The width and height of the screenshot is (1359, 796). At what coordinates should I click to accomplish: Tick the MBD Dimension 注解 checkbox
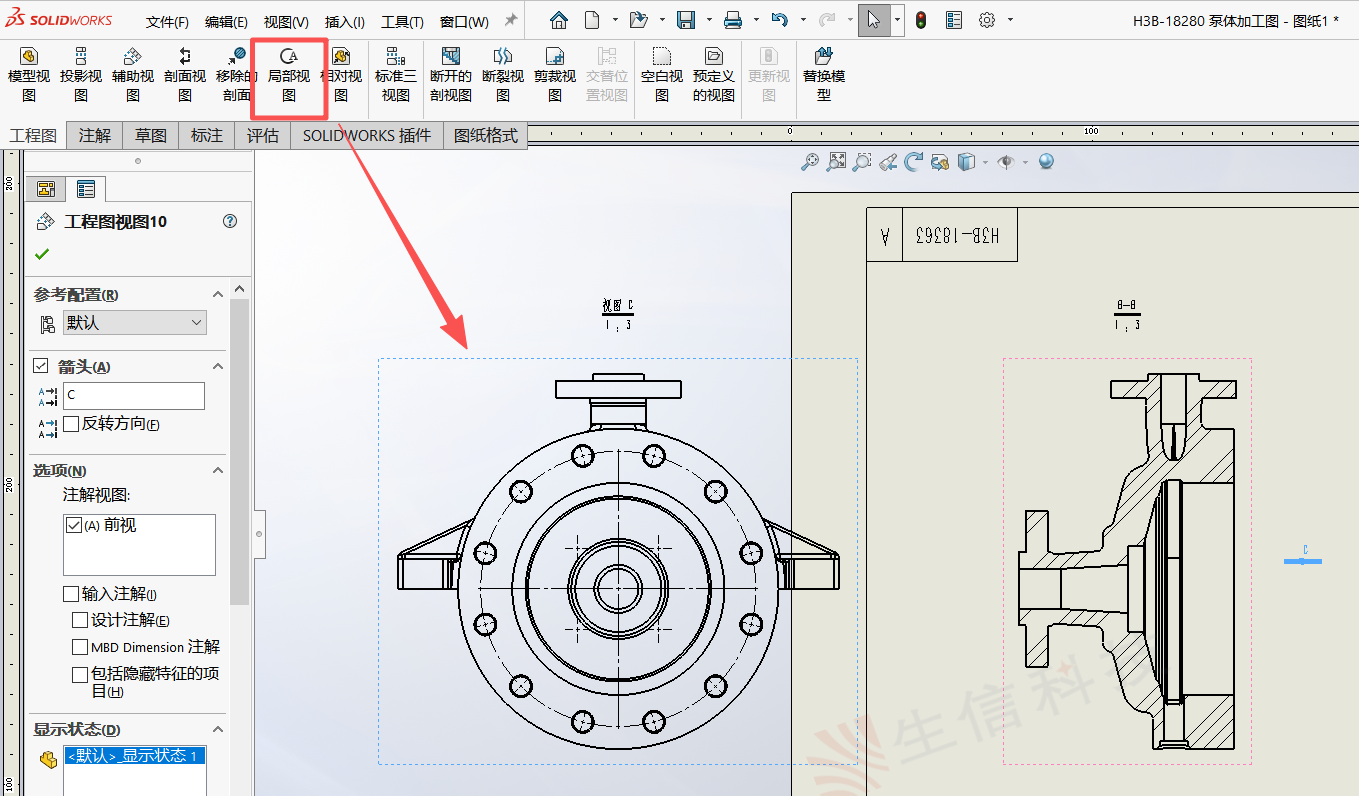pyautogui.click(x=80, y=647)
